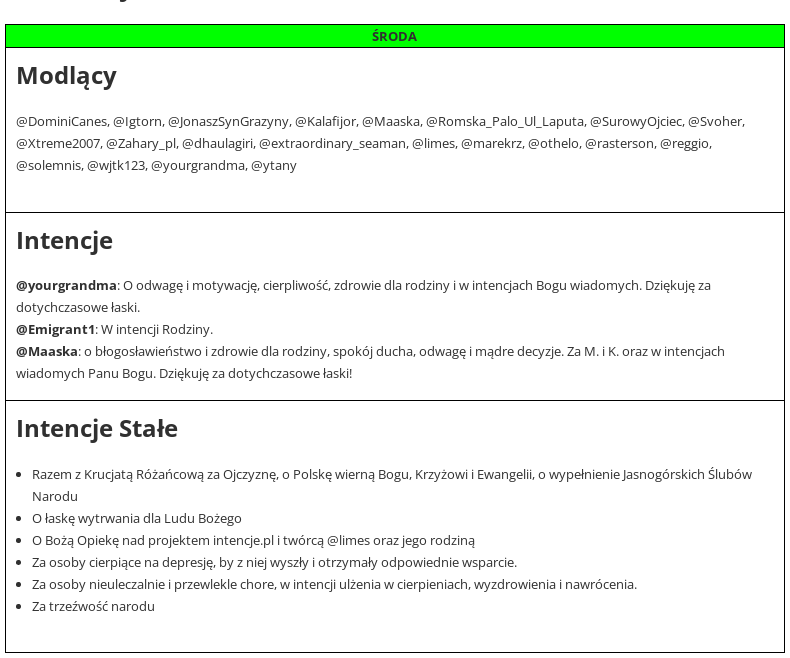Open the @SurowyOjciec mention
The image size is (790, 658).
point(635,121)
